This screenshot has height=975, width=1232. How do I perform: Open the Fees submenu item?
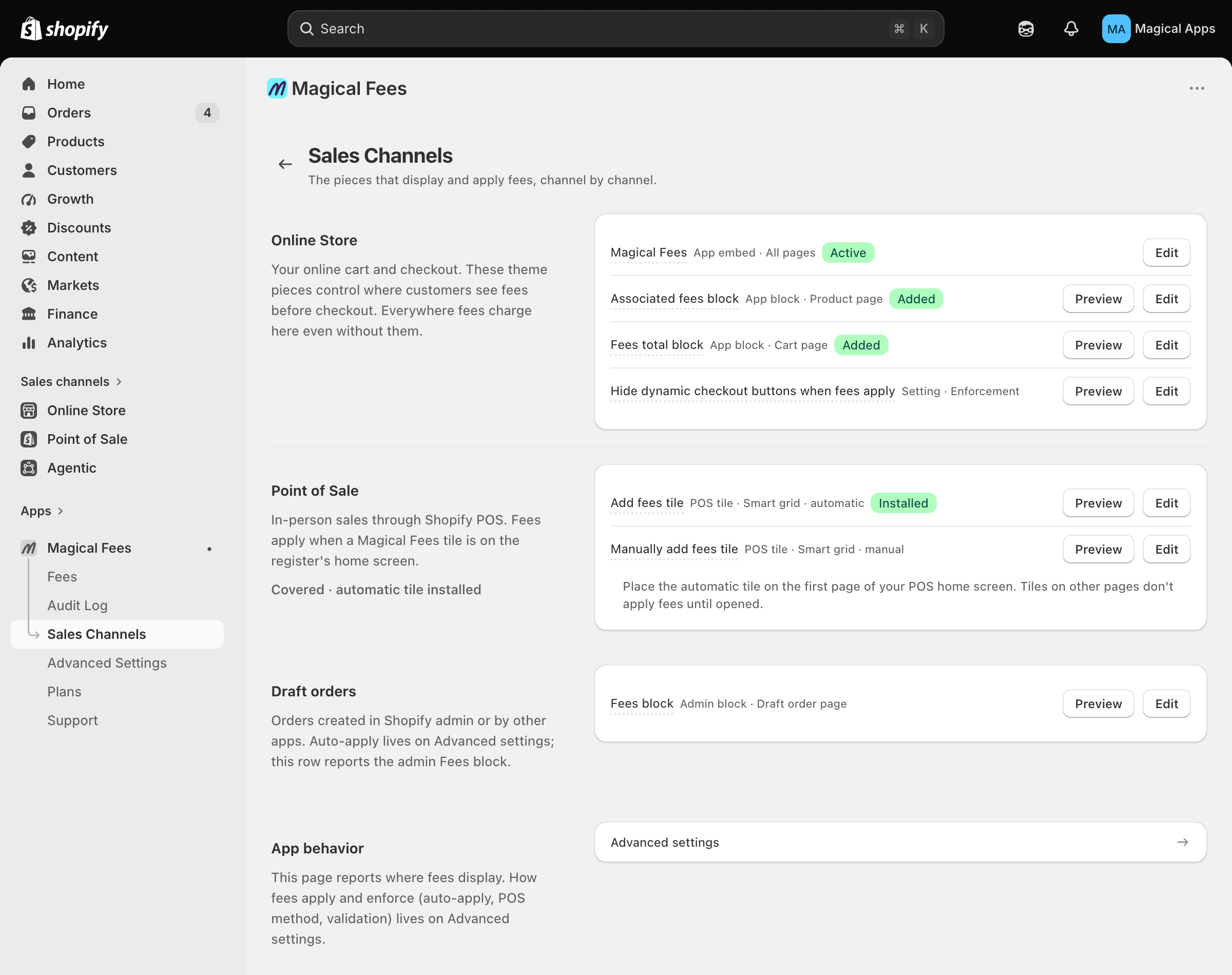point(62,577)
